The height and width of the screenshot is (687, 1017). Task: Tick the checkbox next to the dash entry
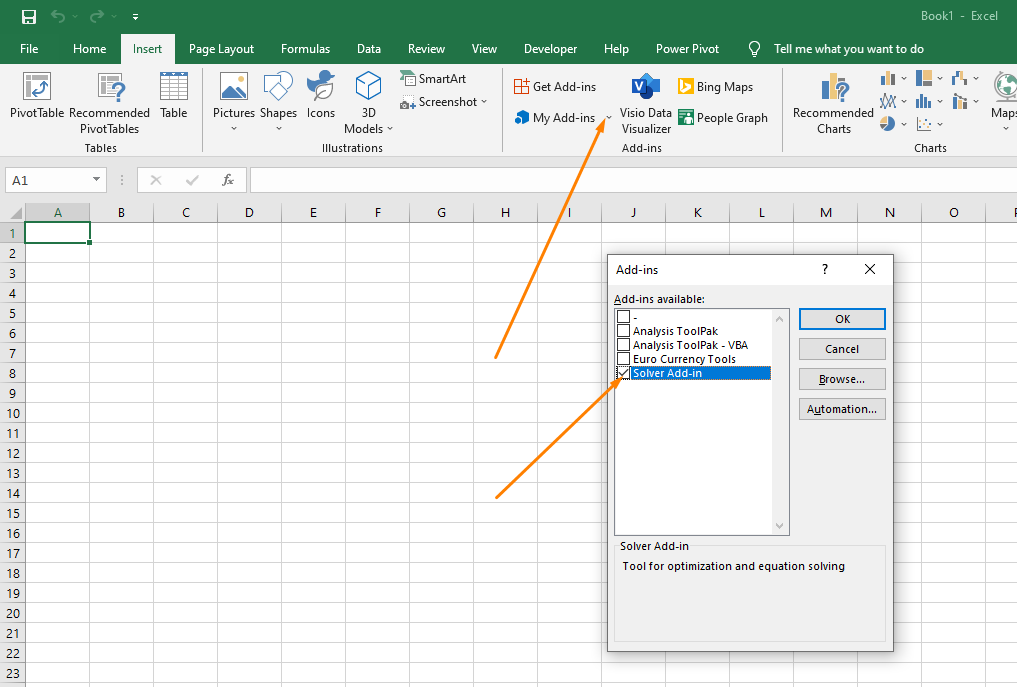tap(623, 317)
